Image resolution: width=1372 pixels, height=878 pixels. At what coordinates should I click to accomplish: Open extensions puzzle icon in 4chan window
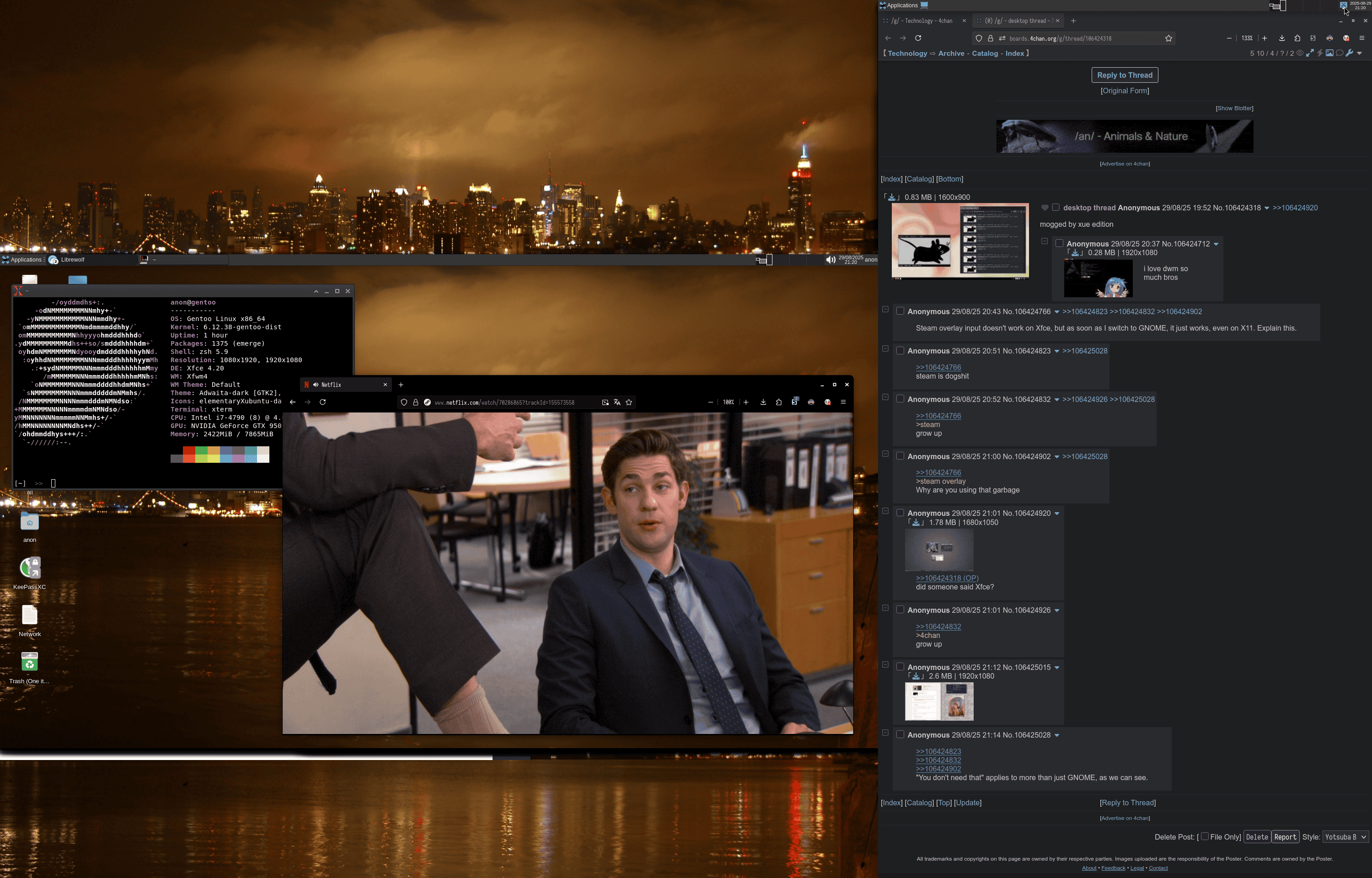tap(1297, 38)
